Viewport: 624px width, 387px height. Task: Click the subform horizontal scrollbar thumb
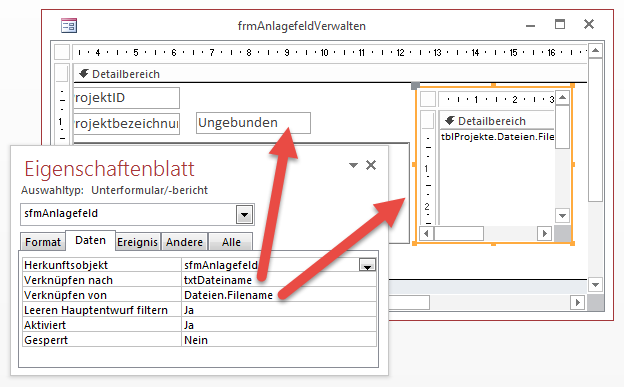pyautogui.click(x=458, y=233)
